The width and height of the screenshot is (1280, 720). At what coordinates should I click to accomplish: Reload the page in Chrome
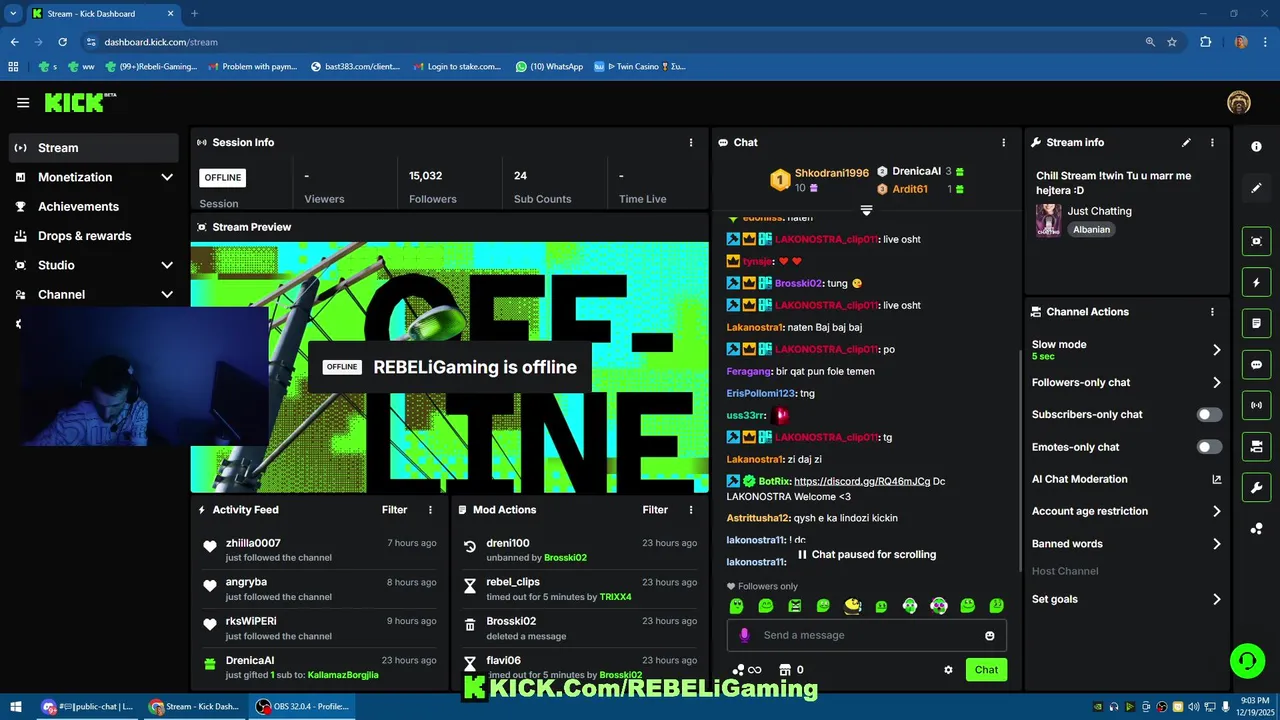pyautogui.click(x=62, y=42)
